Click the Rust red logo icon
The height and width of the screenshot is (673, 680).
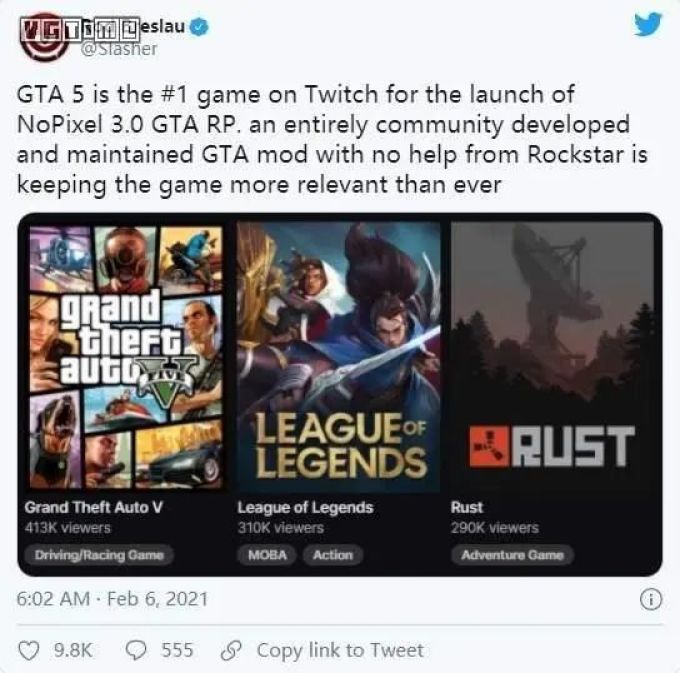coord(489,447)
